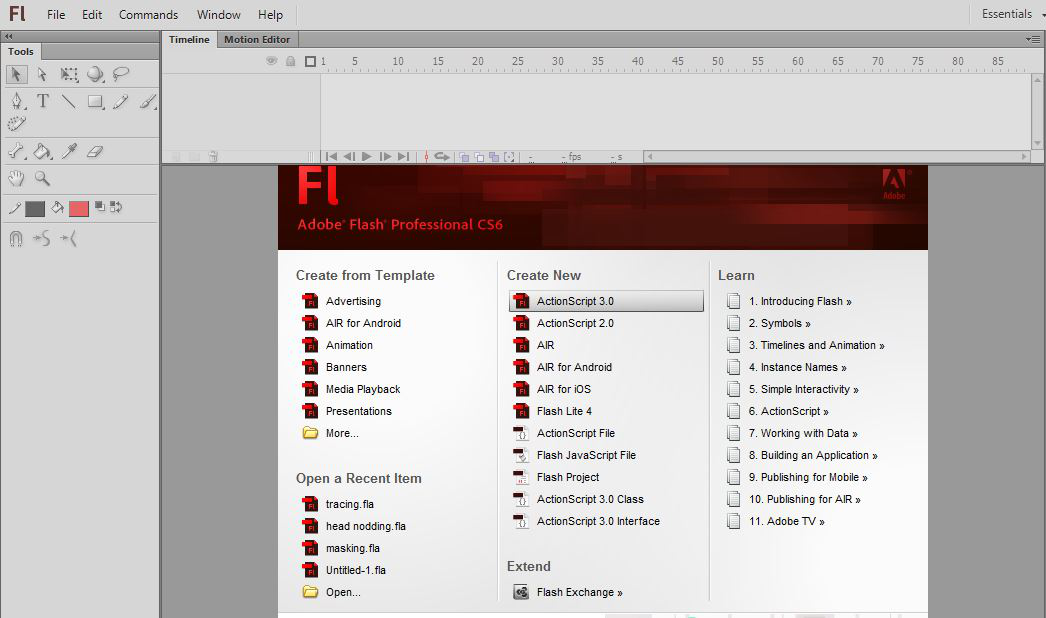Click the Black and White colors icon
This screenshot has height=618, width=1046.
(100, 207)
